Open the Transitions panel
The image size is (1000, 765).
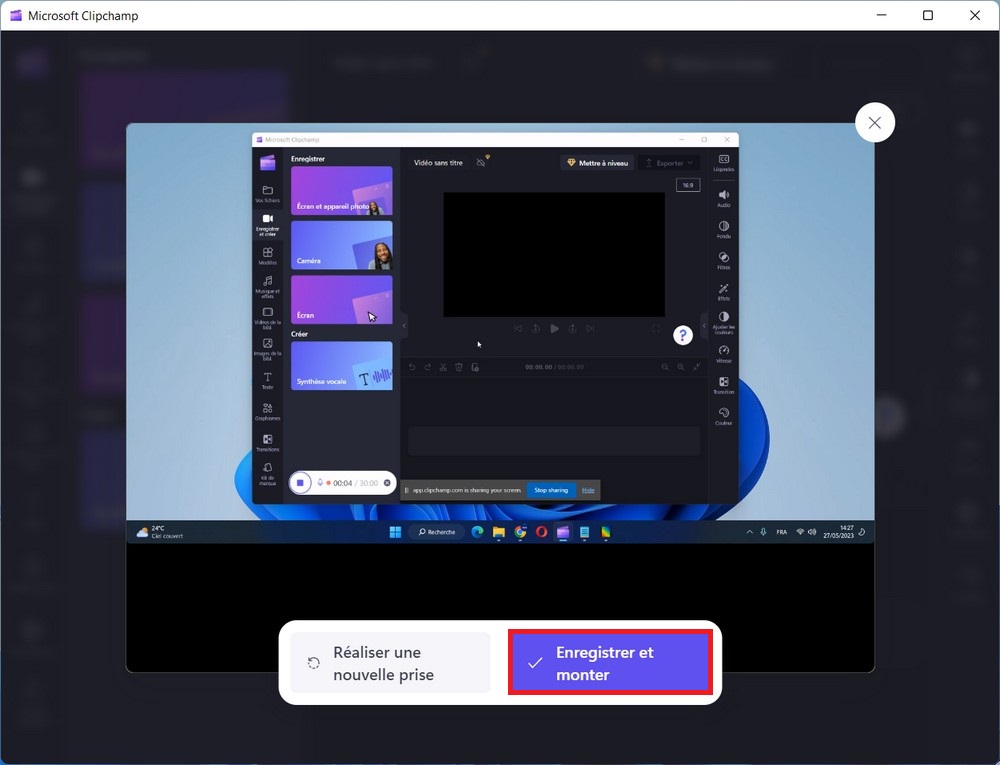click(267, 442)
